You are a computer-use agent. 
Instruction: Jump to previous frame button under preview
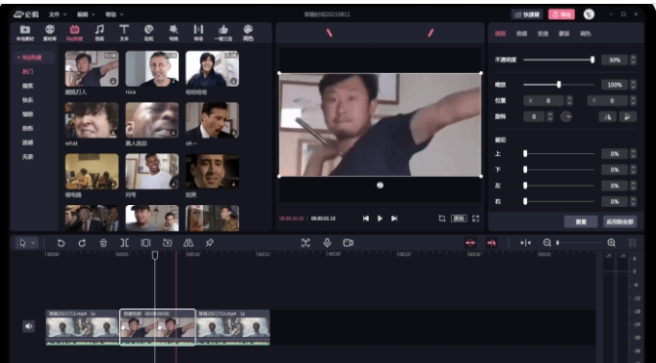click(x=366, y=218)
